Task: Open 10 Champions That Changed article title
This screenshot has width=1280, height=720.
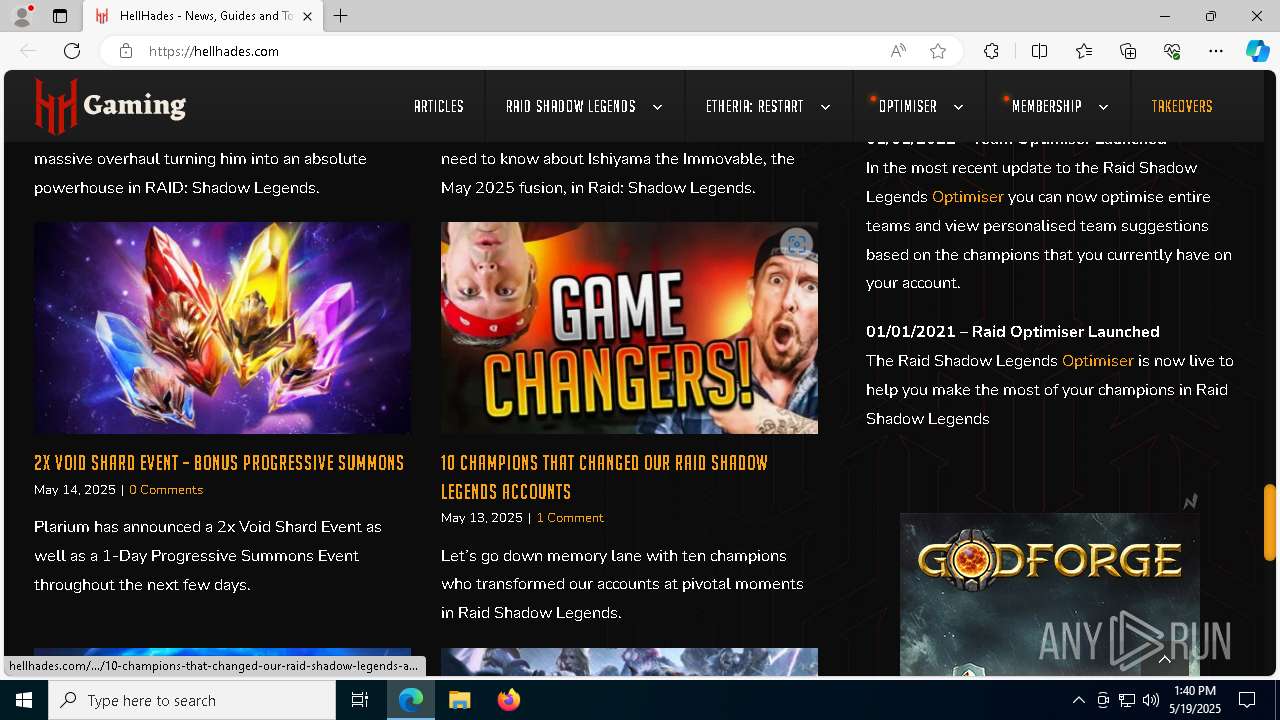Action: coord(604,477)
